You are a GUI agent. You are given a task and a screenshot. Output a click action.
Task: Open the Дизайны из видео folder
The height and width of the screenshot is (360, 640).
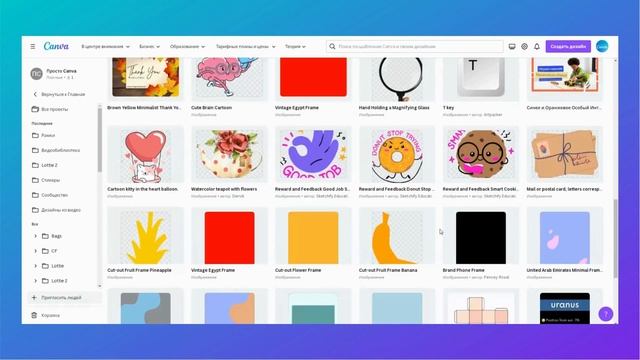pyautogui.click(x=56, y=210)
